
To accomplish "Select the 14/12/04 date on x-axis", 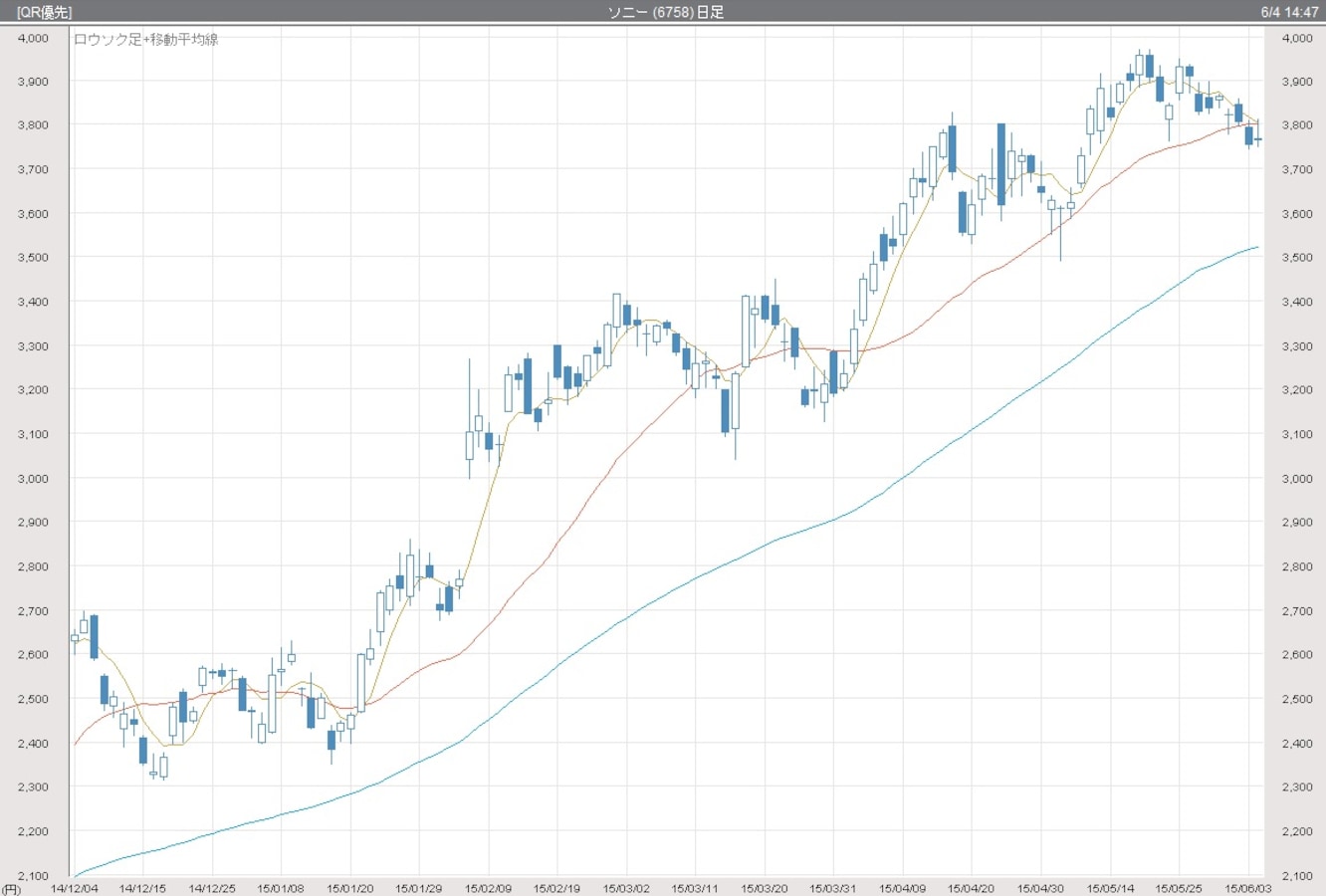I will [75, 888].
